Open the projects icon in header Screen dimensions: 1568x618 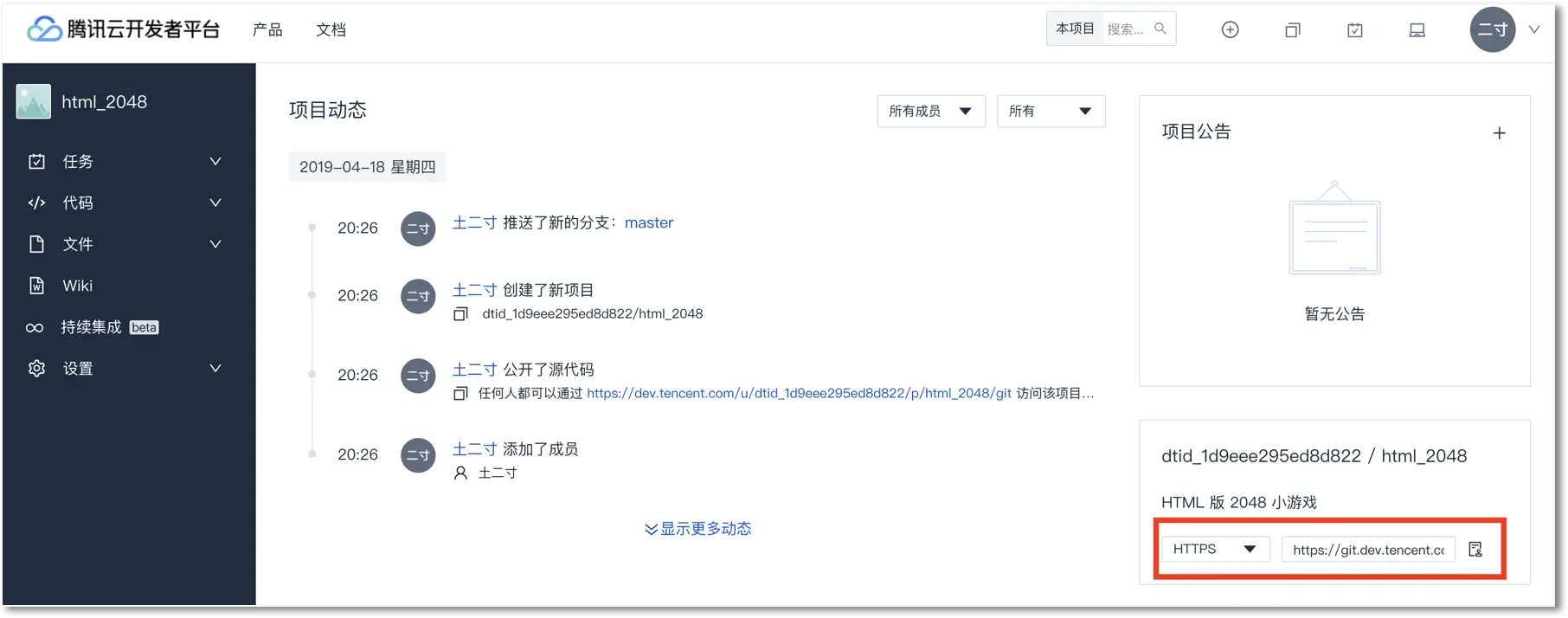pos(1293,30)
